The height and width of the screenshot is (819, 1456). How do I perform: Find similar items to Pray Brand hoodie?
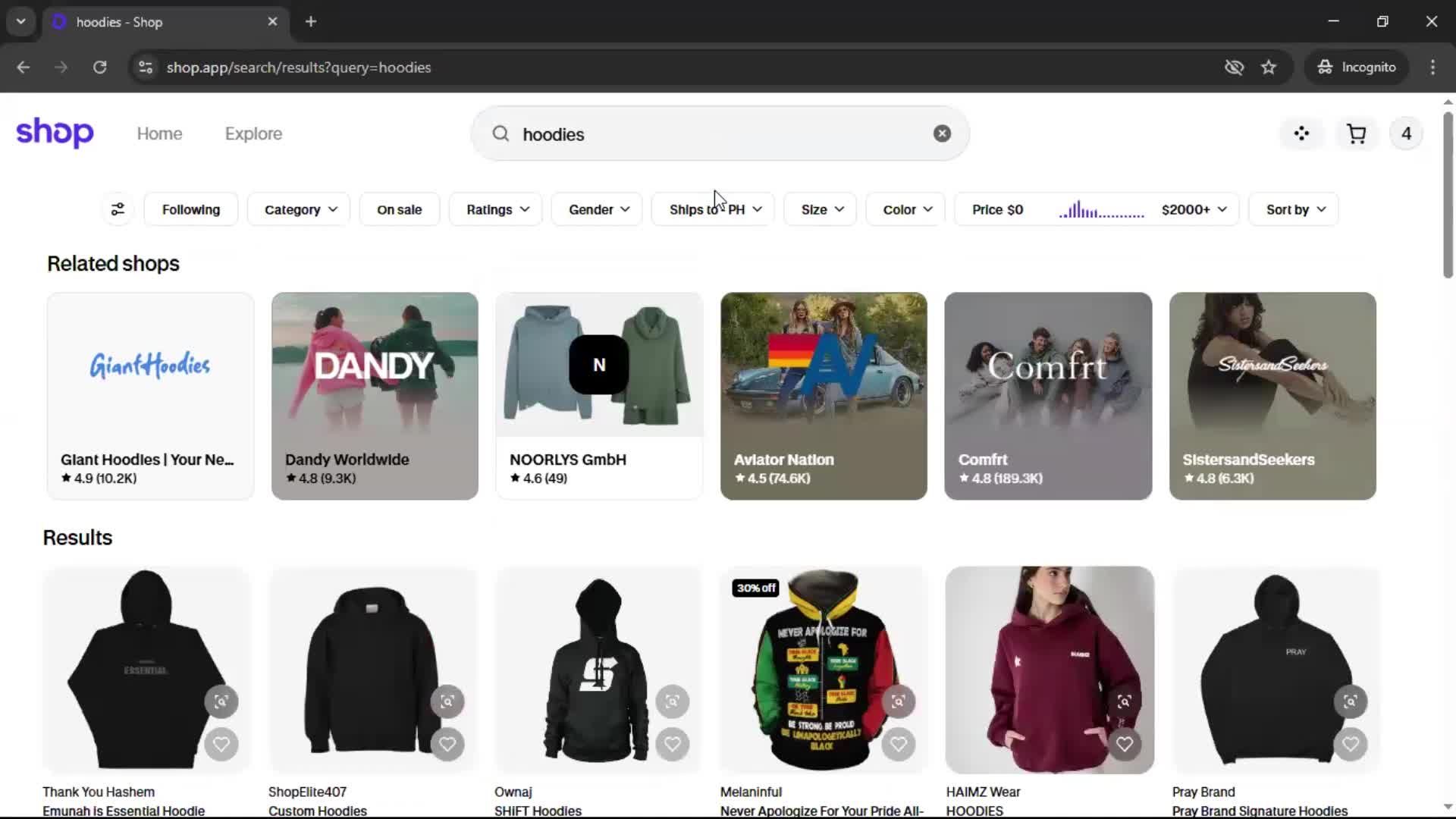click(1350, 701)
